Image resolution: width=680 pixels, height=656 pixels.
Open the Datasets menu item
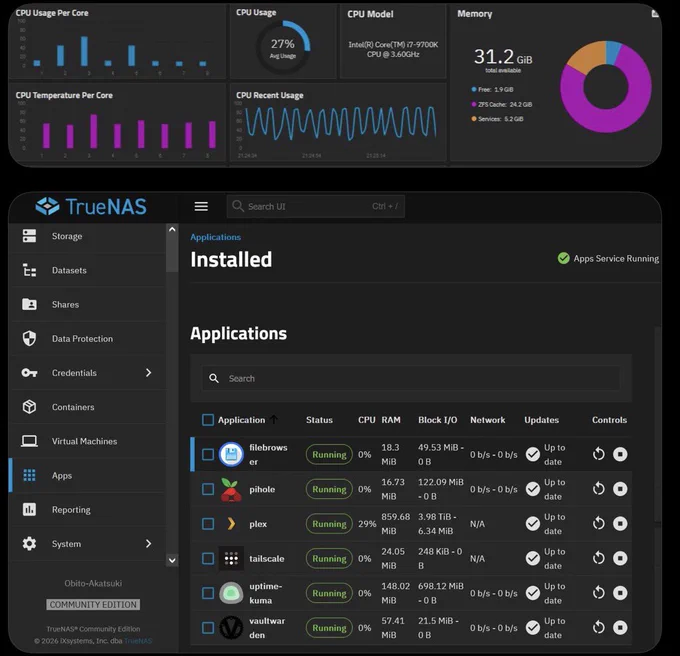pos(88,270)
